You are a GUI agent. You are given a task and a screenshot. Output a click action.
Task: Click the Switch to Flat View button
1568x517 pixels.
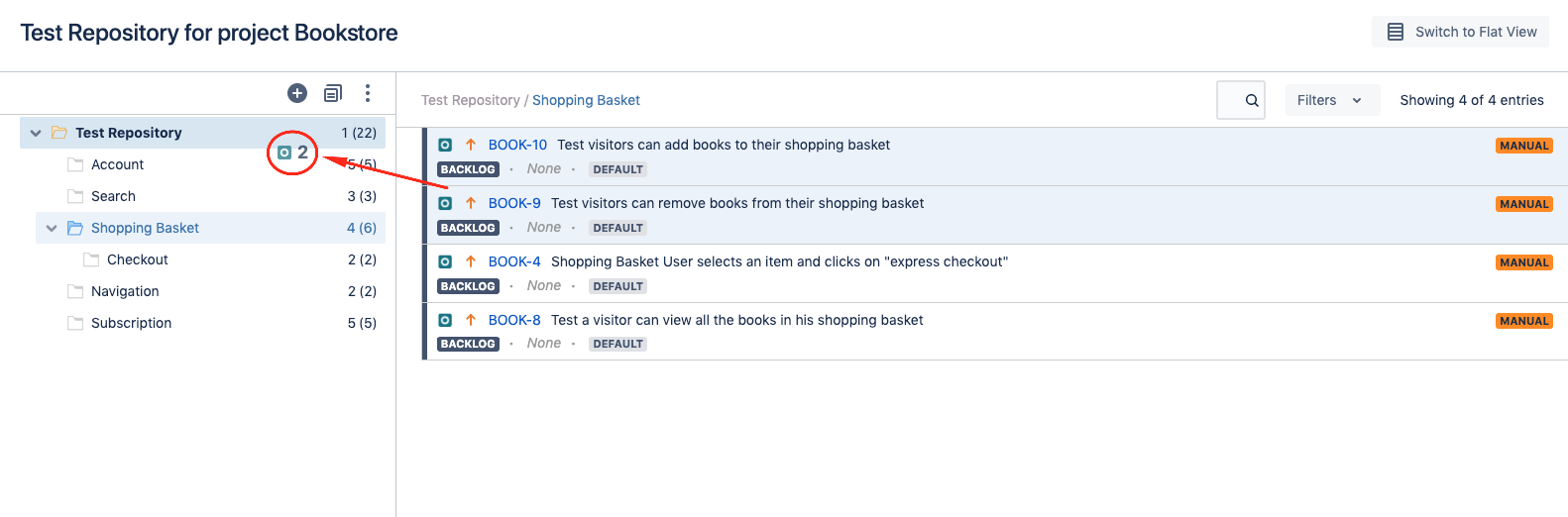(1460, 32)
